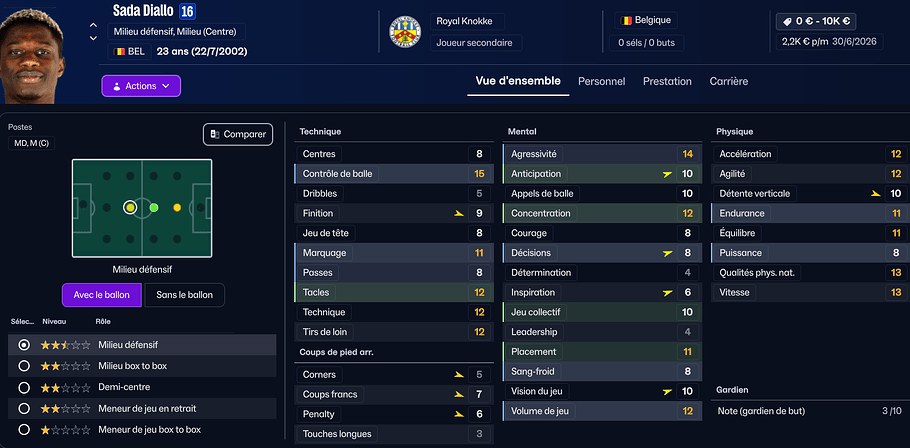Select the yellow position dot on the pitch
The height and width of the screenshot is (448, 910).
(177, 208)
